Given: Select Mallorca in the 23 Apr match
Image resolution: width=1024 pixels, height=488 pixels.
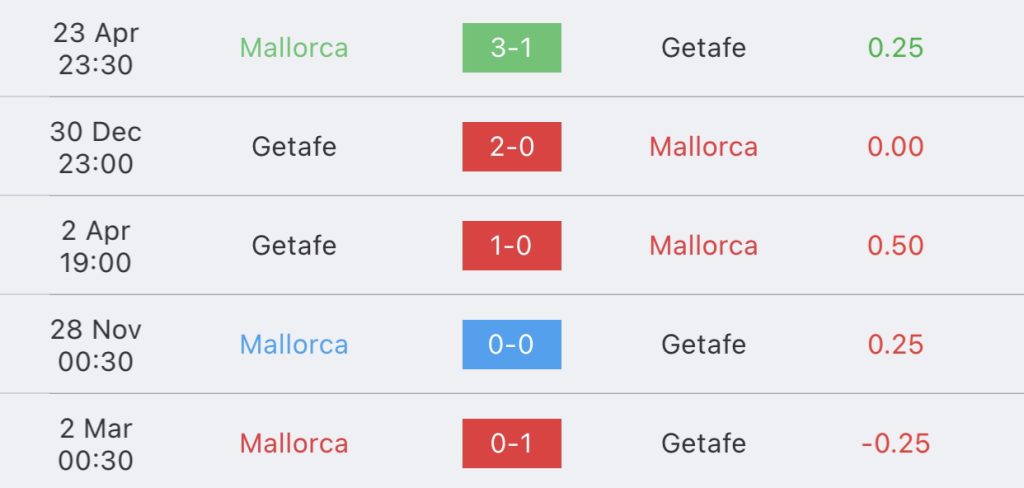Looking at the screenshot, I should [294, 48].
